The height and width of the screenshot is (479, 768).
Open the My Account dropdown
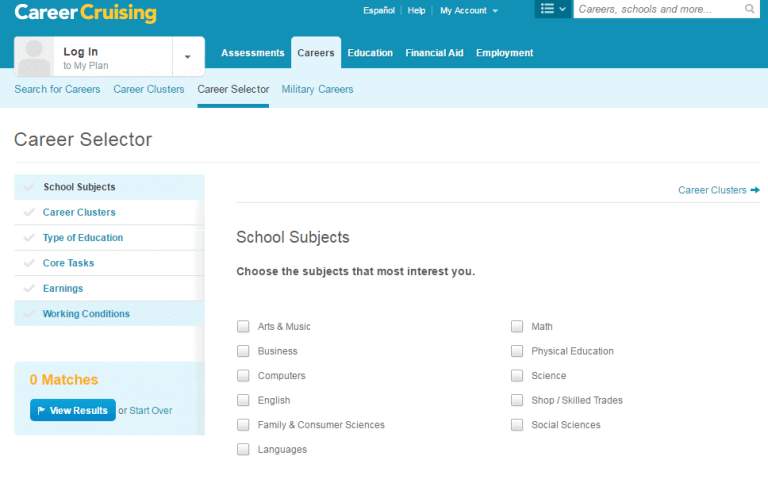[469, 10]
